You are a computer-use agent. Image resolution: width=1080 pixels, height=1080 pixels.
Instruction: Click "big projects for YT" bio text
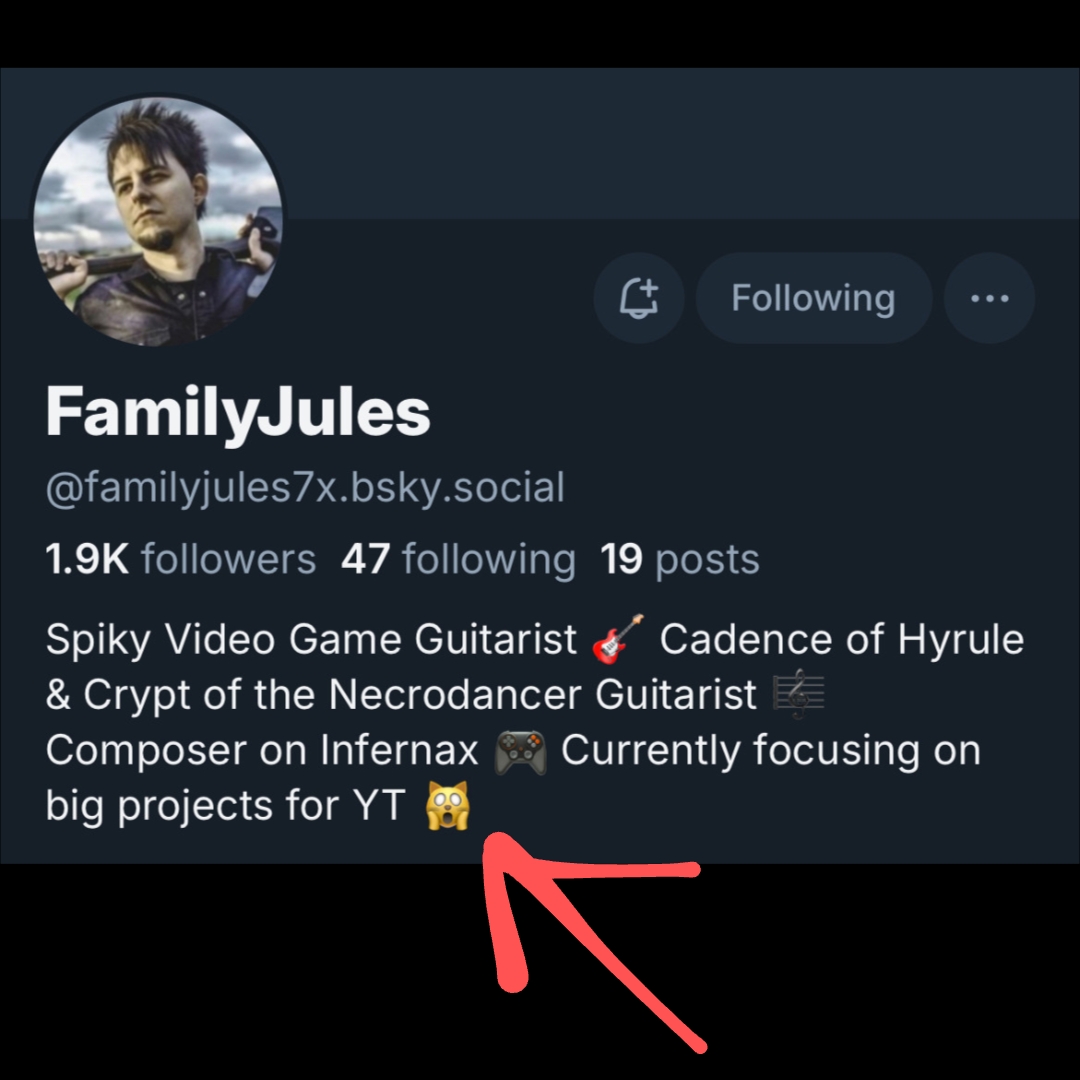[x=224, y=807]
